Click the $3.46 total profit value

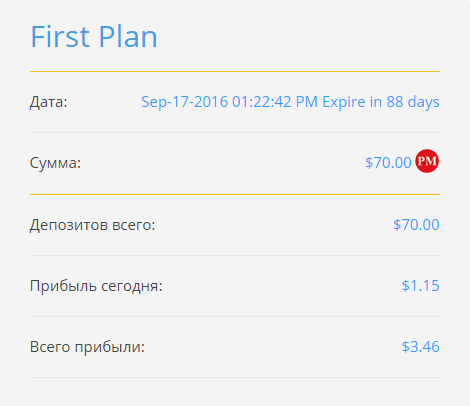coord(421,347)
